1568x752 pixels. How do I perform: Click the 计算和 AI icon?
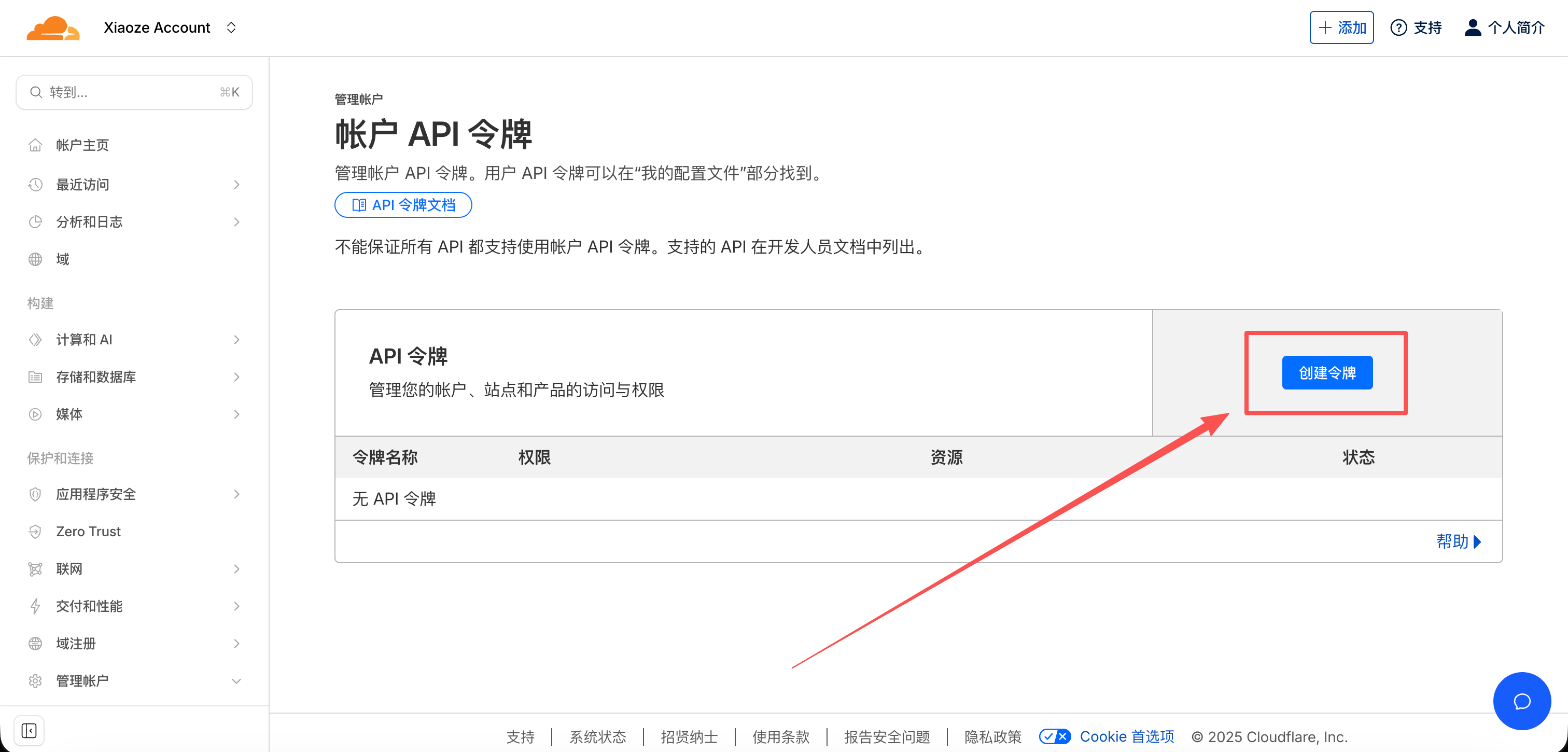click(35, 339)
